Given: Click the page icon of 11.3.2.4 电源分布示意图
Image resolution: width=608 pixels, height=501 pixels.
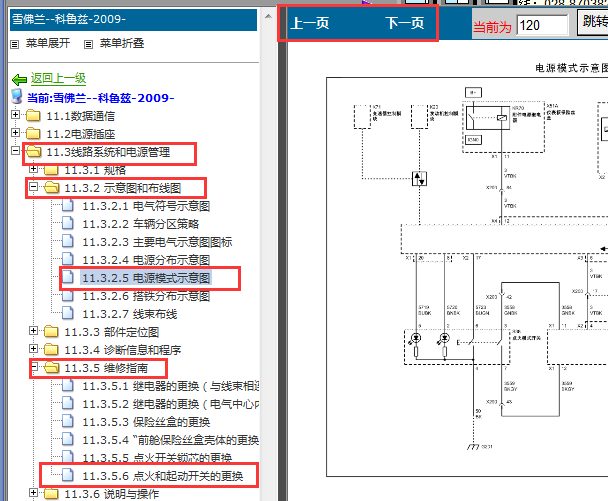Looking at the screenshot, I should [x=68, y=258].
